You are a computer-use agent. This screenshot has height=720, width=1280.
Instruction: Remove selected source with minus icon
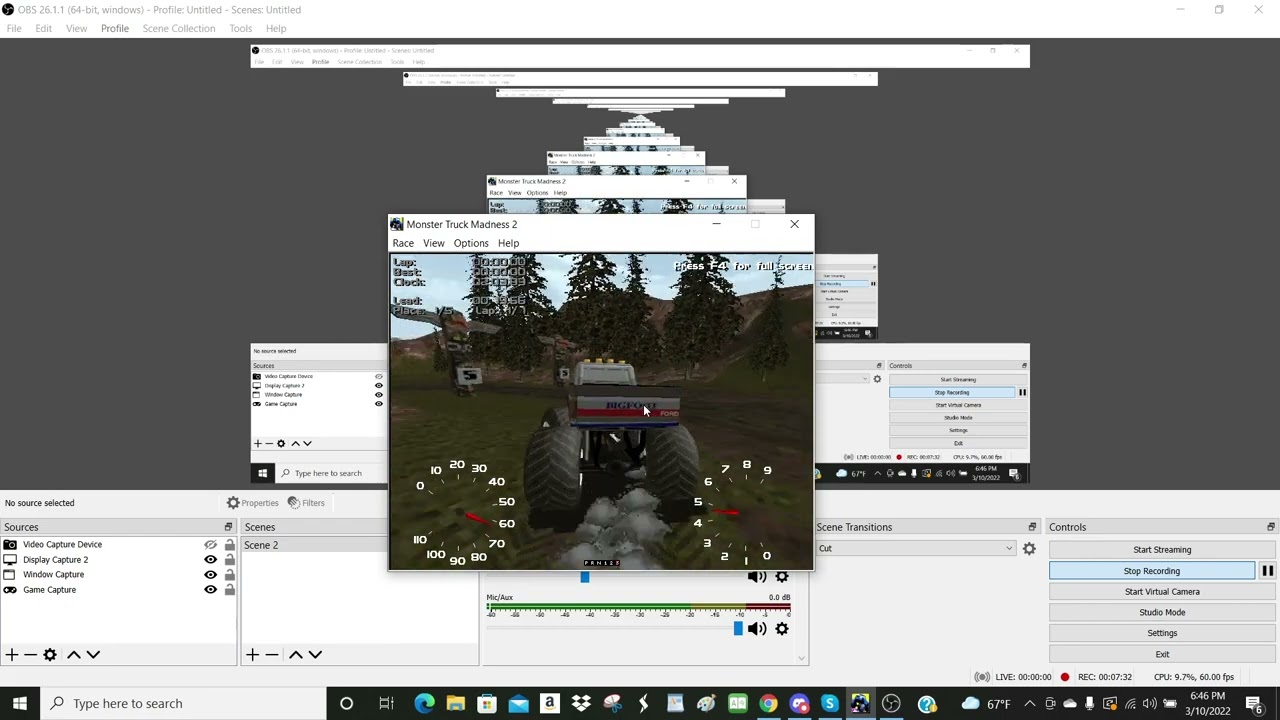[30, 654]
